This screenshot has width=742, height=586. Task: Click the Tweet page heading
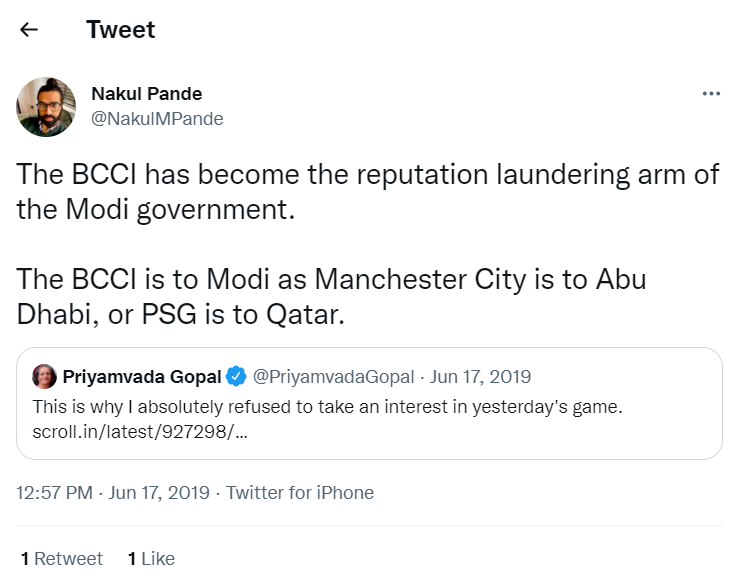(121, 30)
